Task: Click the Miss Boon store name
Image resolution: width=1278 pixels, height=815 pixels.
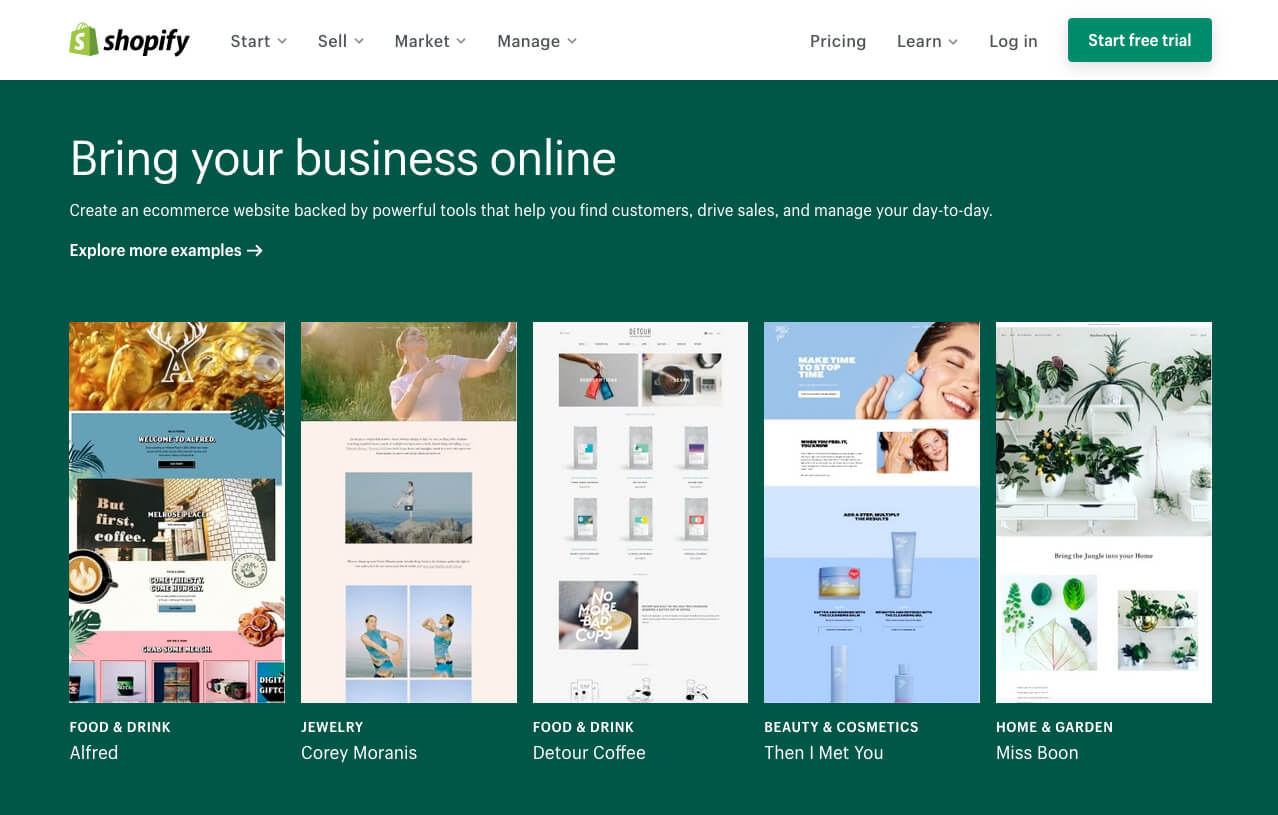Action: click(x=1037, y=753)
